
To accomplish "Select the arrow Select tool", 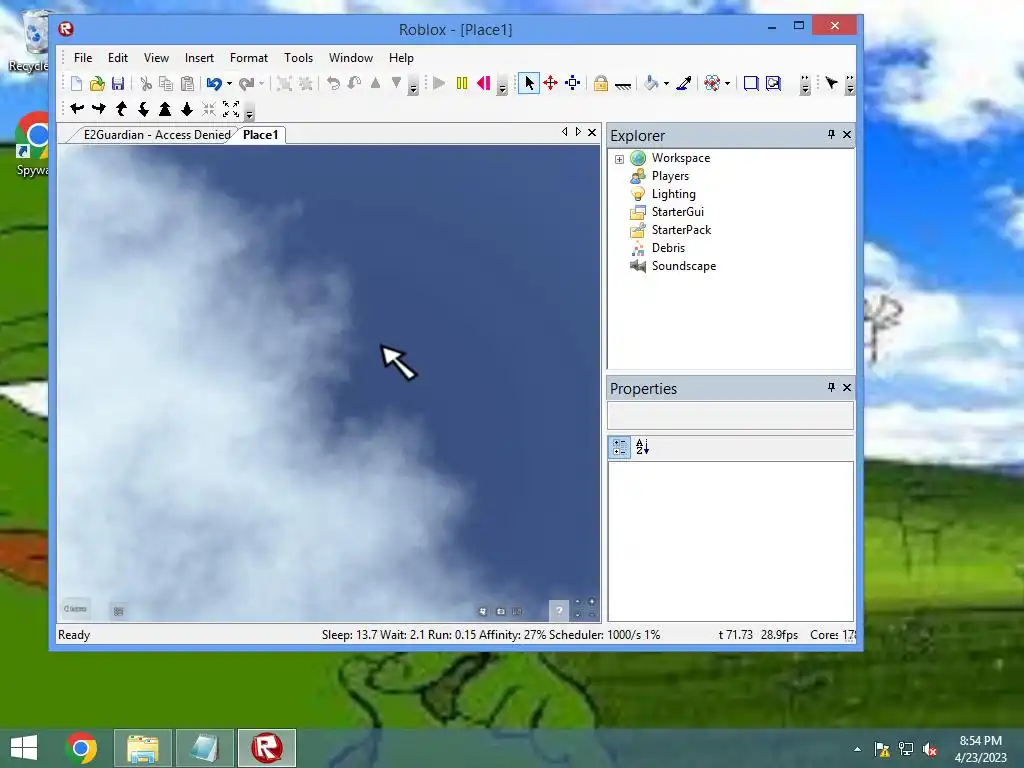I will tap(529, 84).
